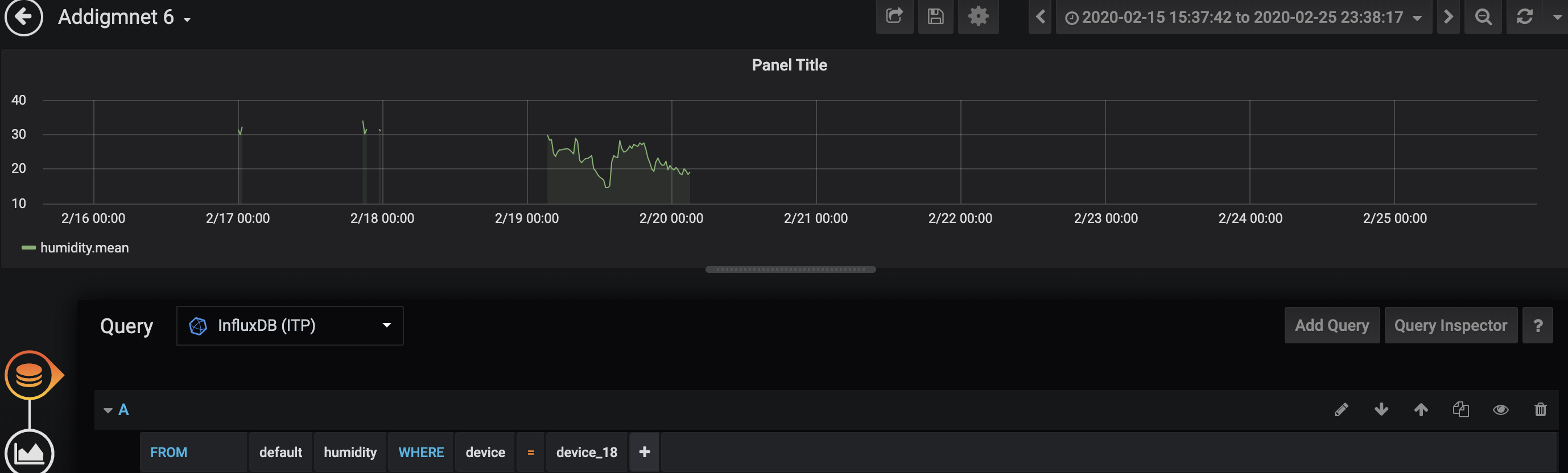Hide query A with eye icon

[x=1500, y=410]
